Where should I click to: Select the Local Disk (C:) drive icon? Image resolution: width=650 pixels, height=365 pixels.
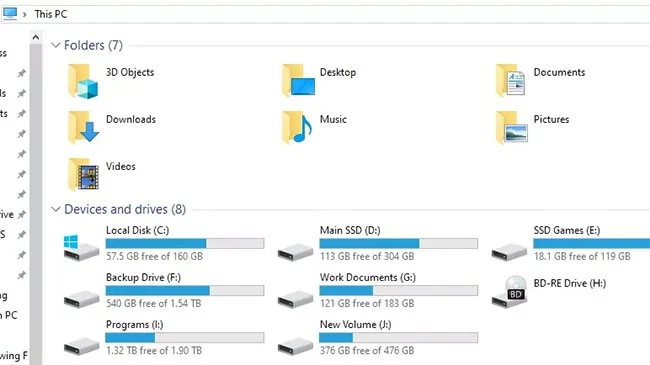pyautogui.click(x=81, y=248)
